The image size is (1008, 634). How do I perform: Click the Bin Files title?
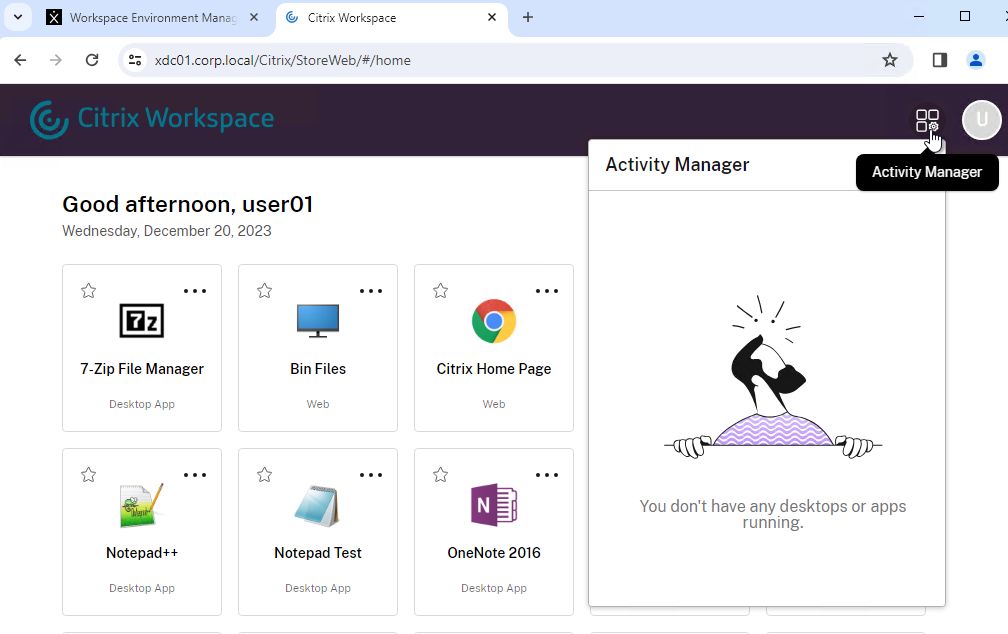point(318,369)
